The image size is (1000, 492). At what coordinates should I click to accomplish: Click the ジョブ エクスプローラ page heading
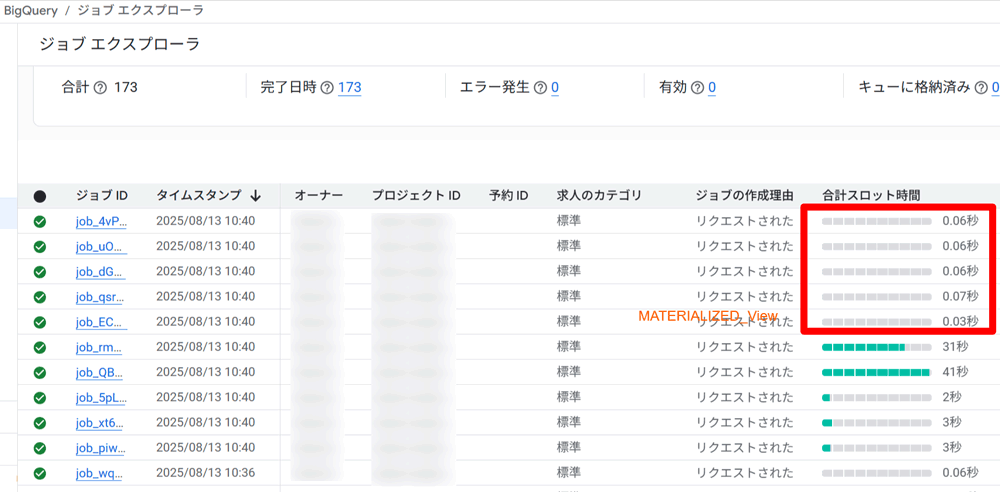120,44
